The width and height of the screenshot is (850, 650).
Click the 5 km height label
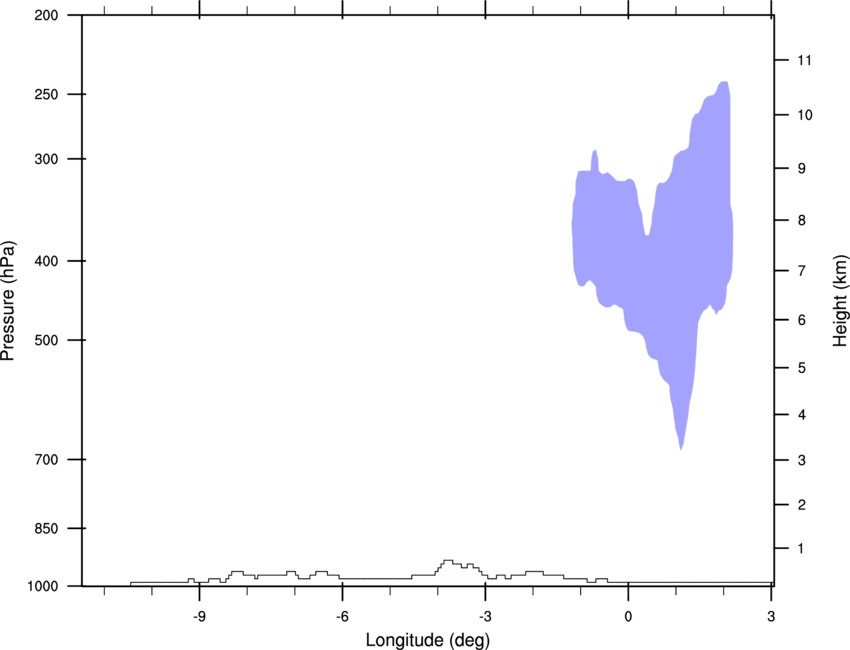[x=802, y=368]
